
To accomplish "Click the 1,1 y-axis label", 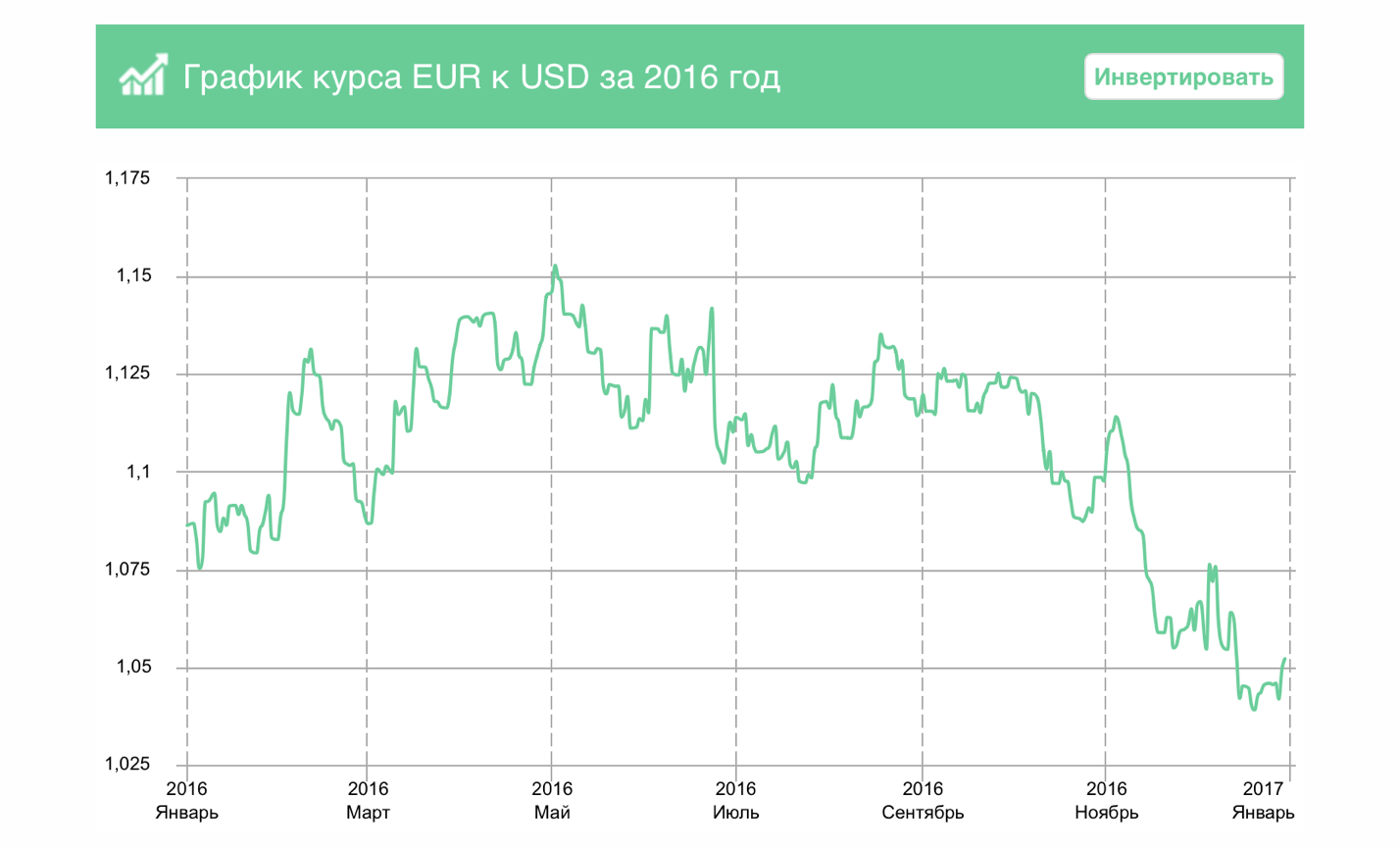I will click(138, 472).
